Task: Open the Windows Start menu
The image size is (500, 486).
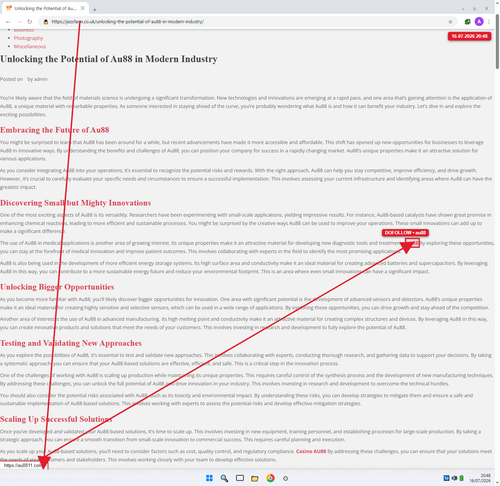Action: pos(209,478)
